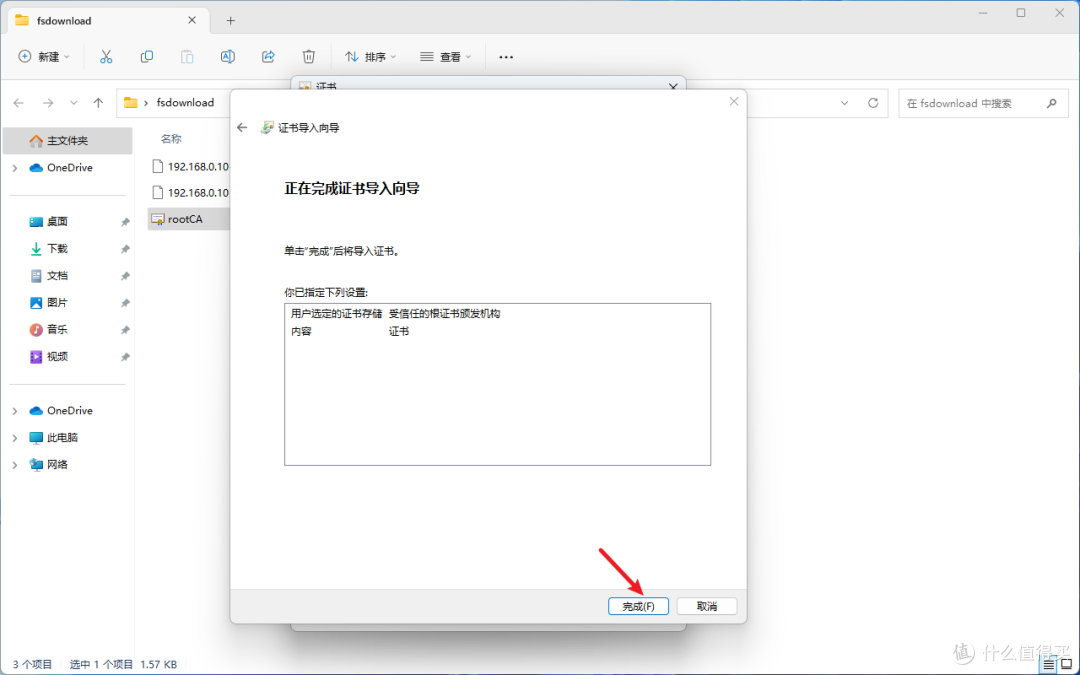Close the fsdownload tab
Screen dimensions: 1080x675
point(192,20)
